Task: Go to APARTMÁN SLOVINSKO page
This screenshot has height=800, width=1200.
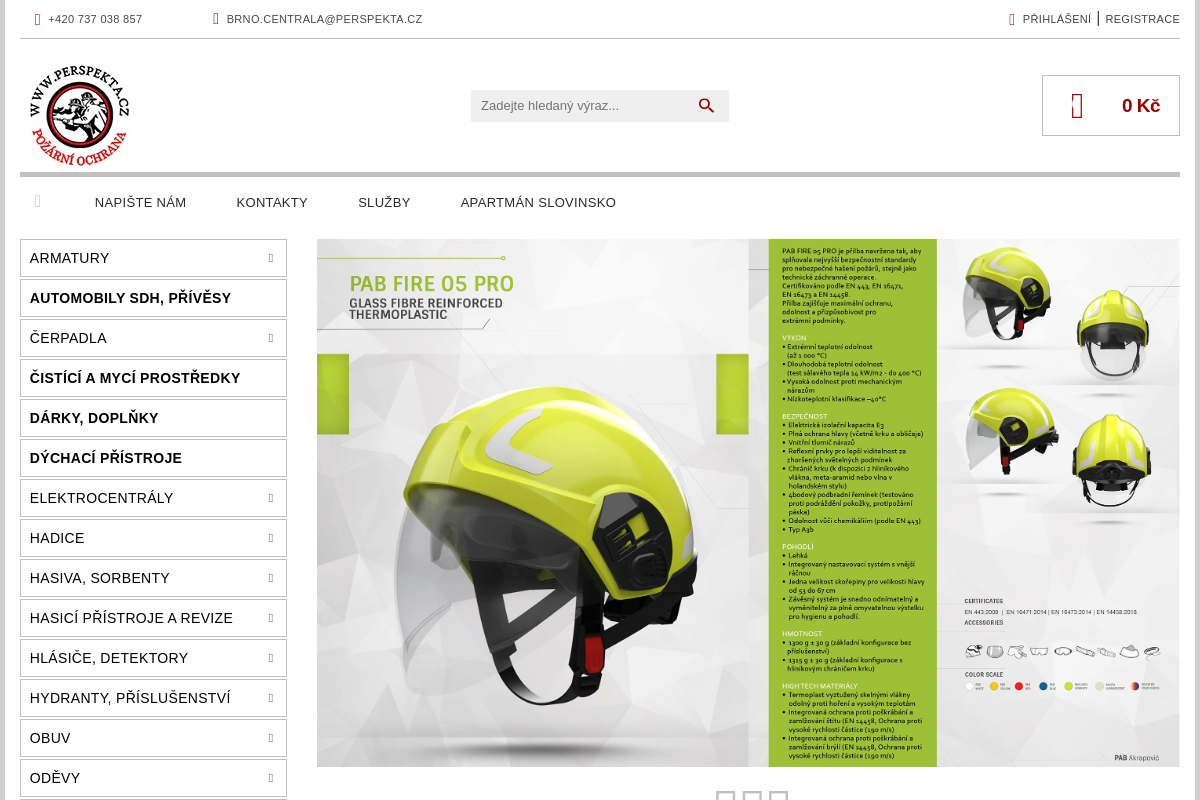Action: pos(538,203)
